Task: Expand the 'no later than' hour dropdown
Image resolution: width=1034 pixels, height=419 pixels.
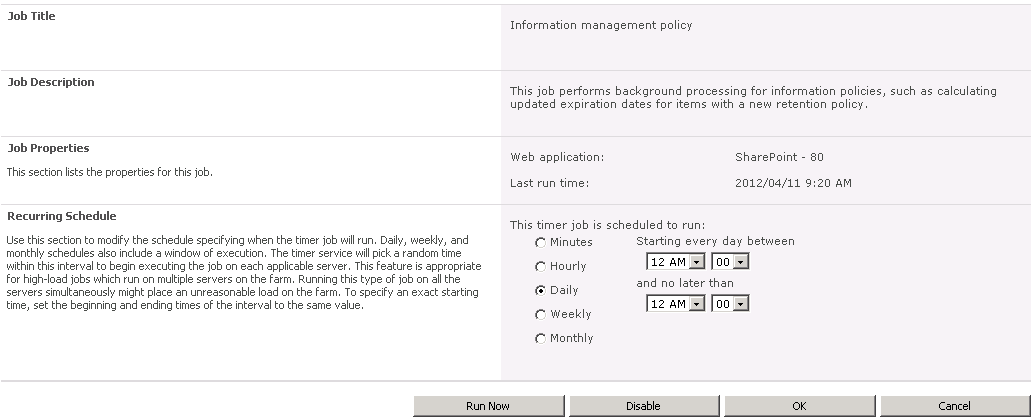Action: (676, 304)
